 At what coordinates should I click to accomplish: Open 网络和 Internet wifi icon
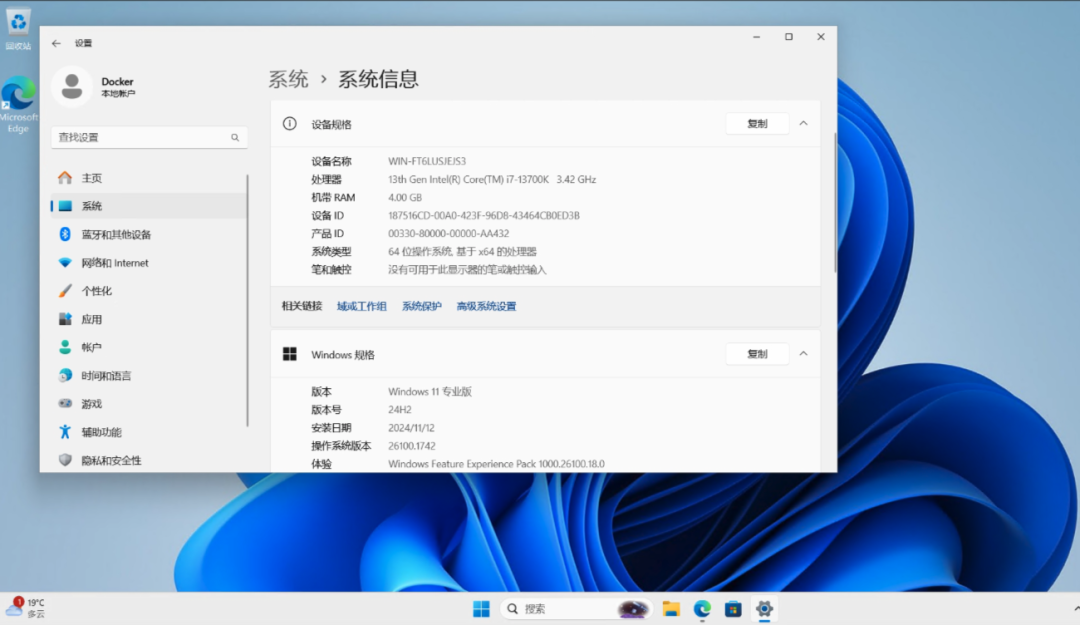click(65, 263)
